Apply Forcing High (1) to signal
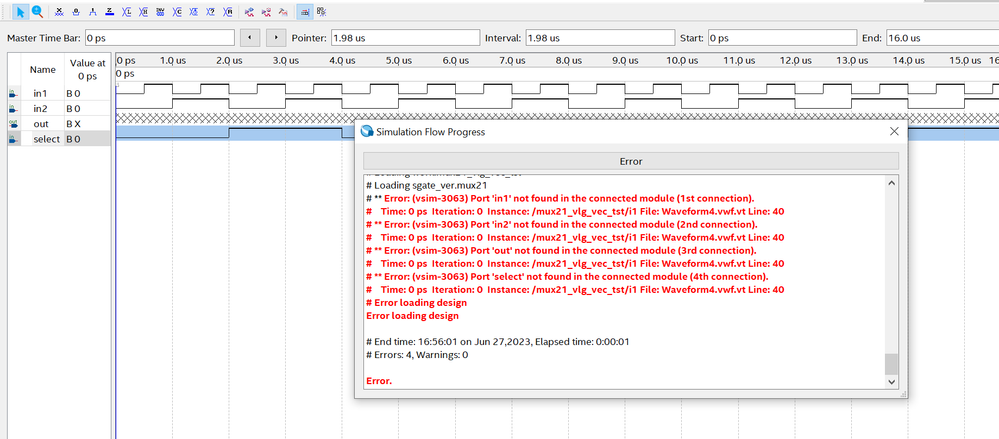This screenshot has width=999, height=439. tap(93, 12)
